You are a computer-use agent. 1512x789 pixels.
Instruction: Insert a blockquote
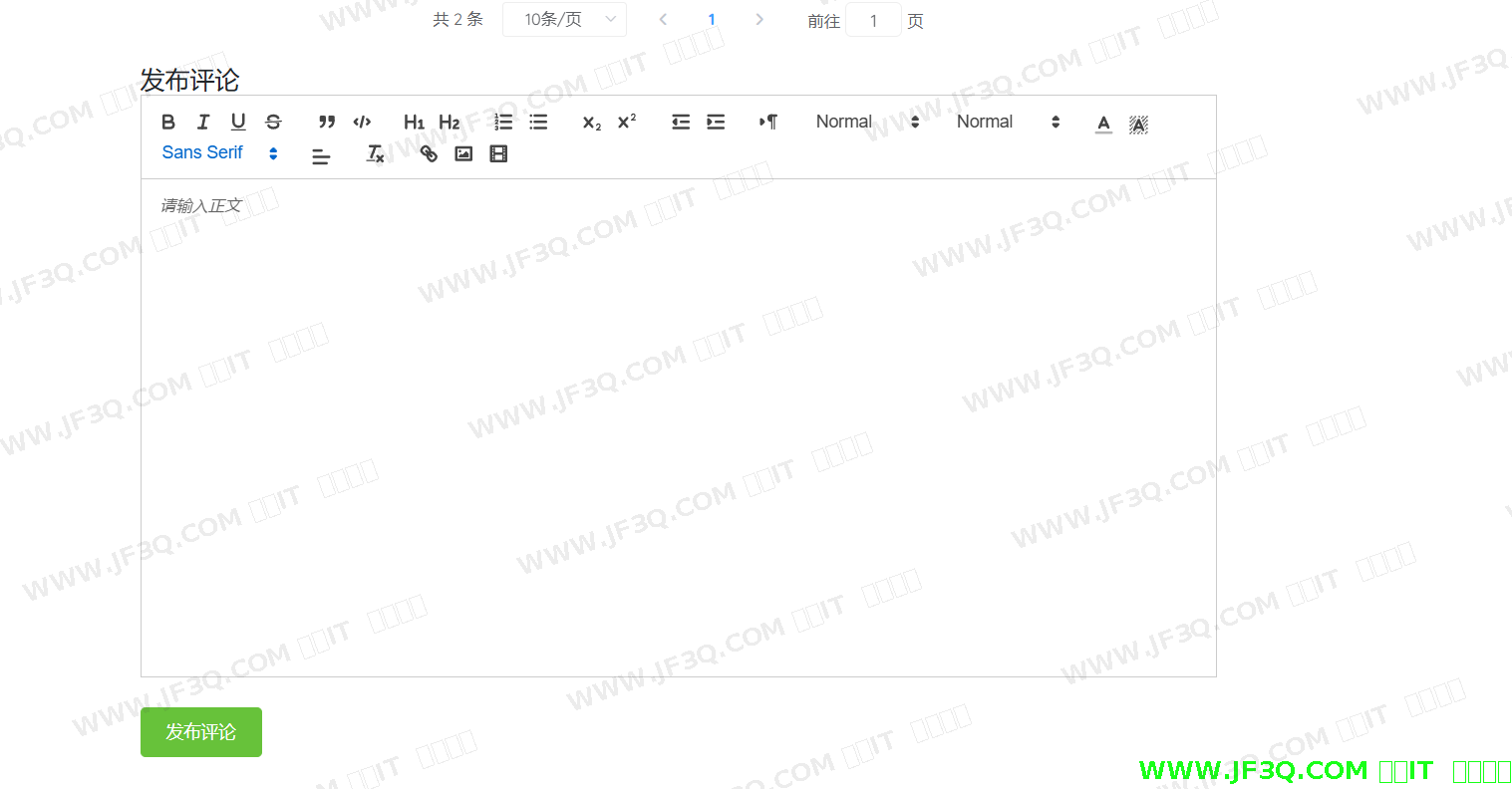pos(327,122)
